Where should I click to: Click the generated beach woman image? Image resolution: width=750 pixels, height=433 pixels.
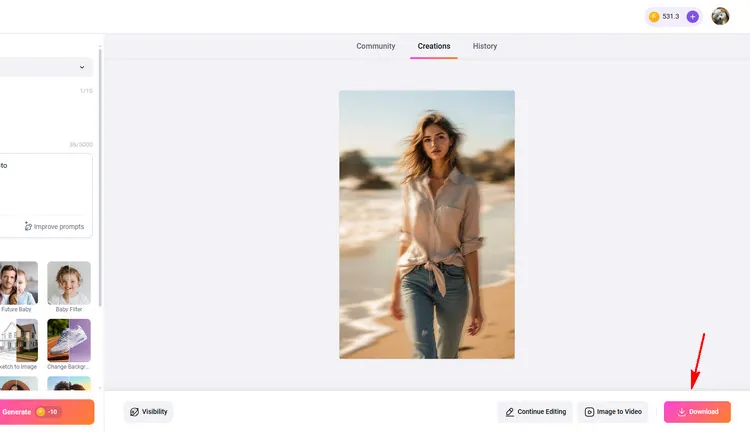coord(427,224)
